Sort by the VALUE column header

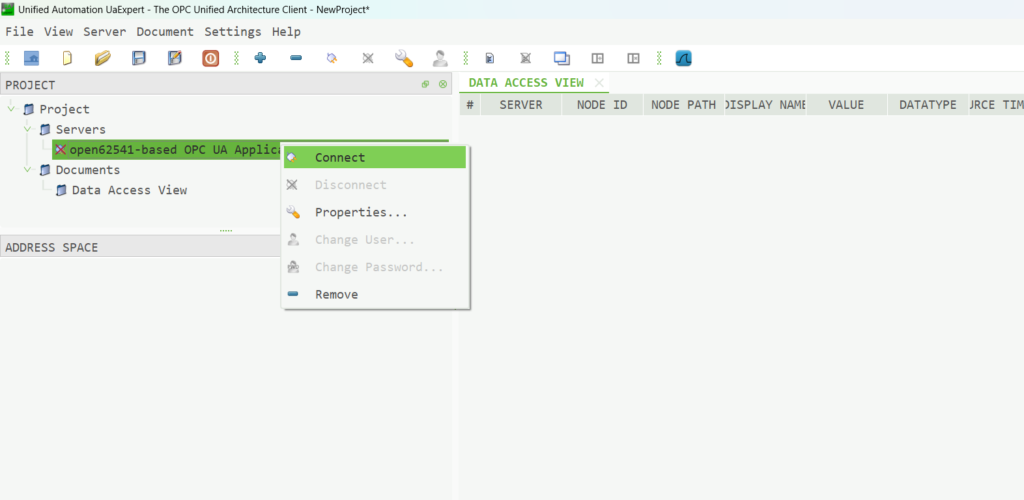click(846, 104)
